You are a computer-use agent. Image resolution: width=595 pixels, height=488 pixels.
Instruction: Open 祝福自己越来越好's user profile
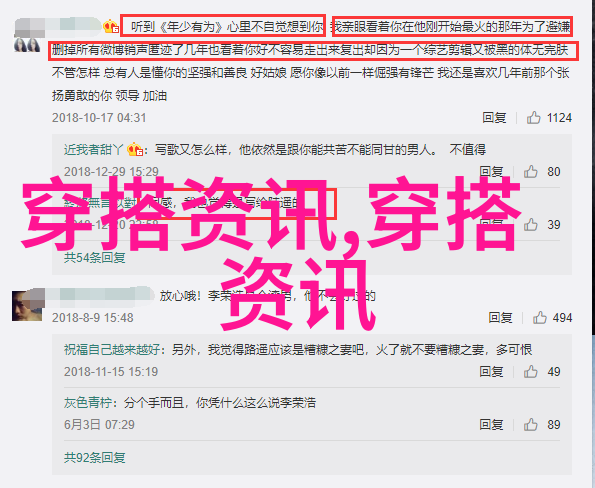112,349
